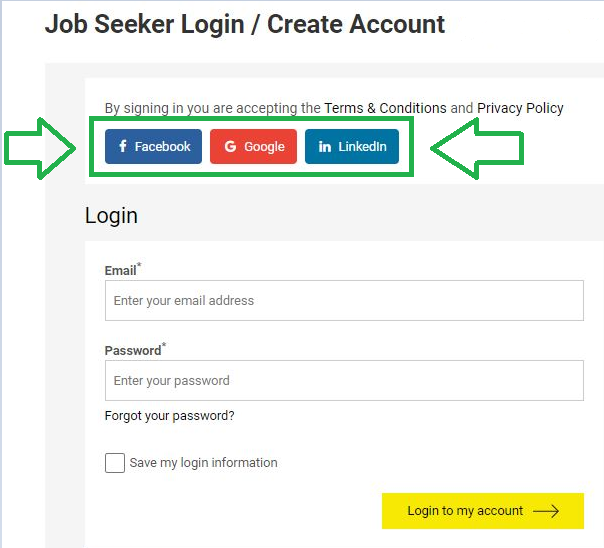Screen dimensions: 604x548
Task: Click the Facebook "f" logo icon
Action: (123, 147)
